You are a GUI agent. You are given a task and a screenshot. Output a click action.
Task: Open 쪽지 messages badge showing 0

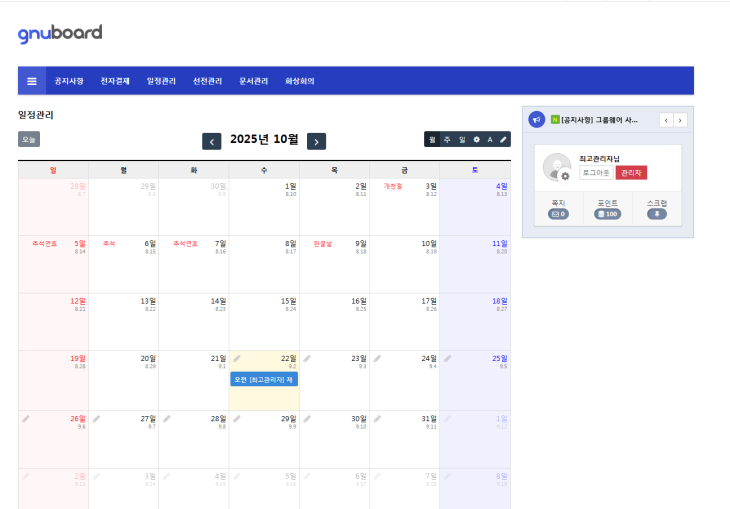click(x=558, y=214)
